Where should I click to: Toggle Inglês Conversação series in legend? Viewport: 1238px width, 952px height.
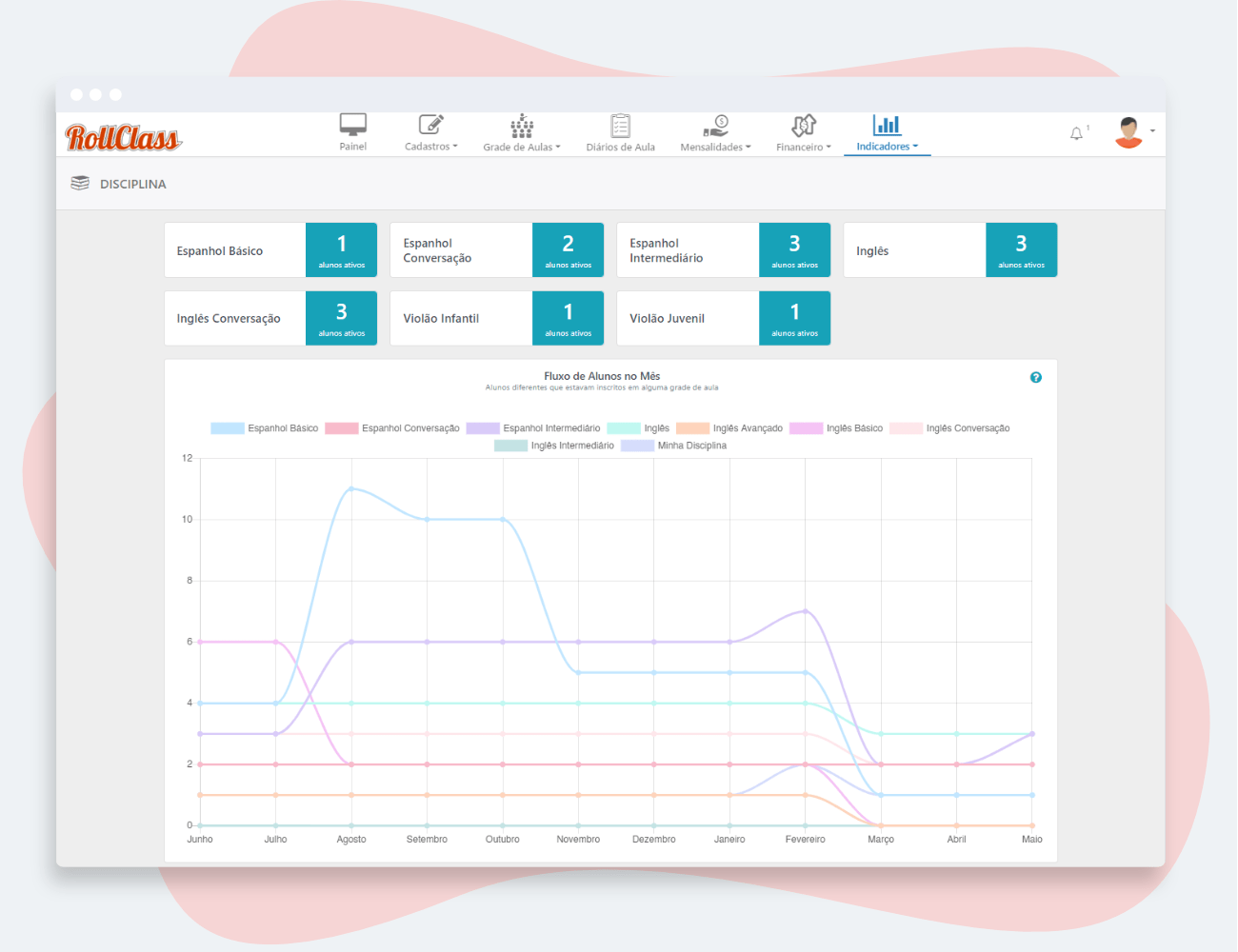[949, 428]
